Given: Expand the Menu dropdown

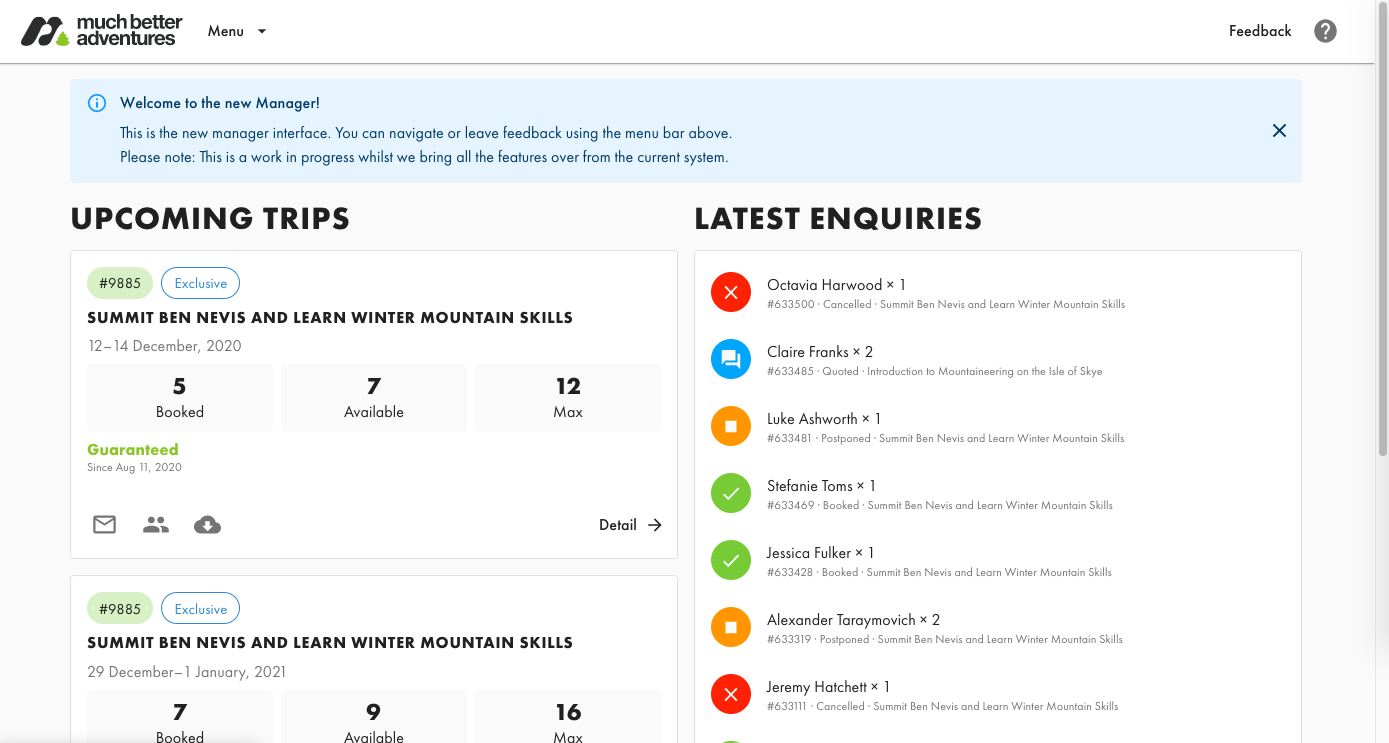Looking at the screenshot, I should (x=237, y=31).
